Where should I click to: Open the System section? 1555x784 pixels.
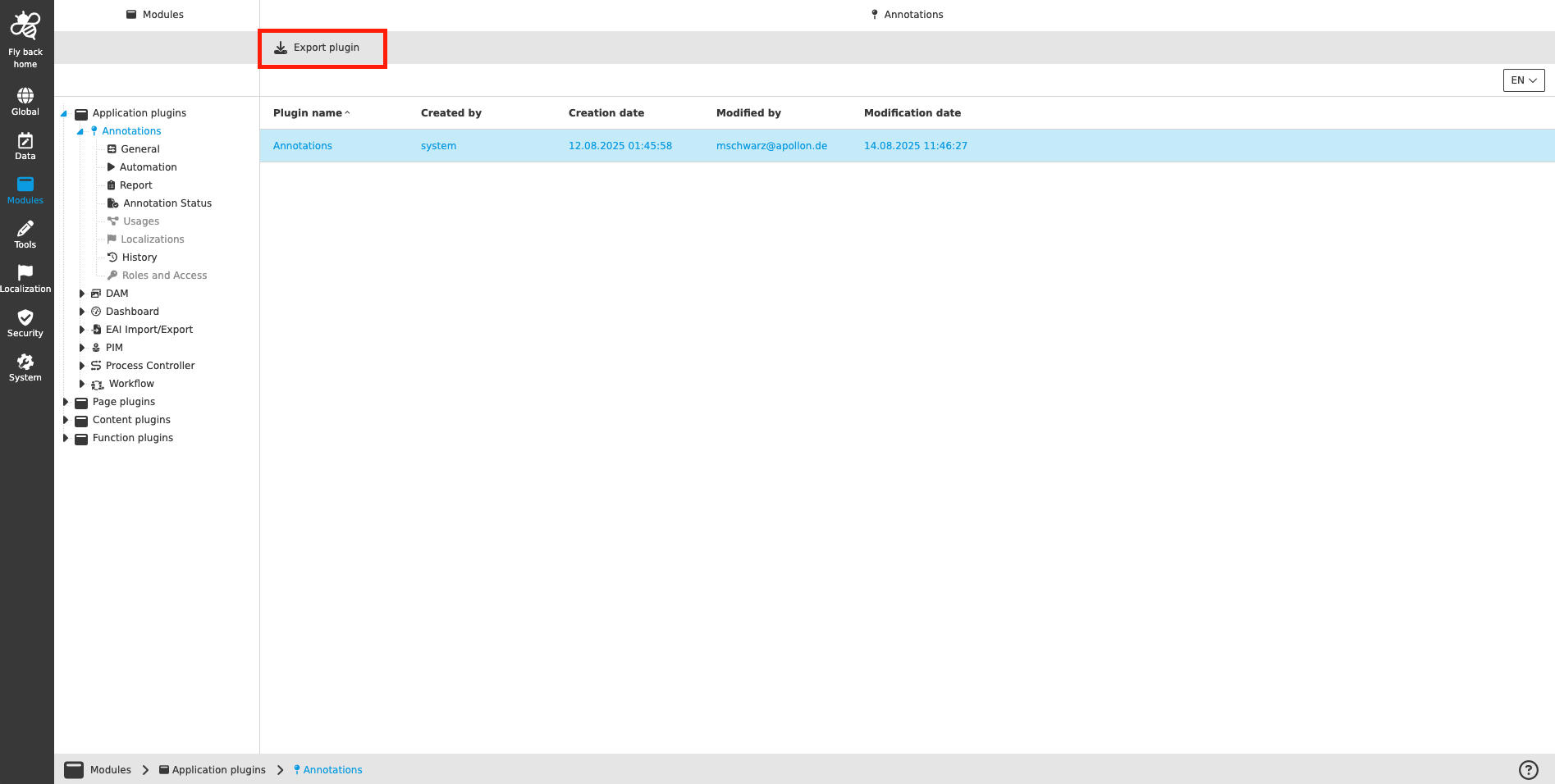tap(25, 366)
